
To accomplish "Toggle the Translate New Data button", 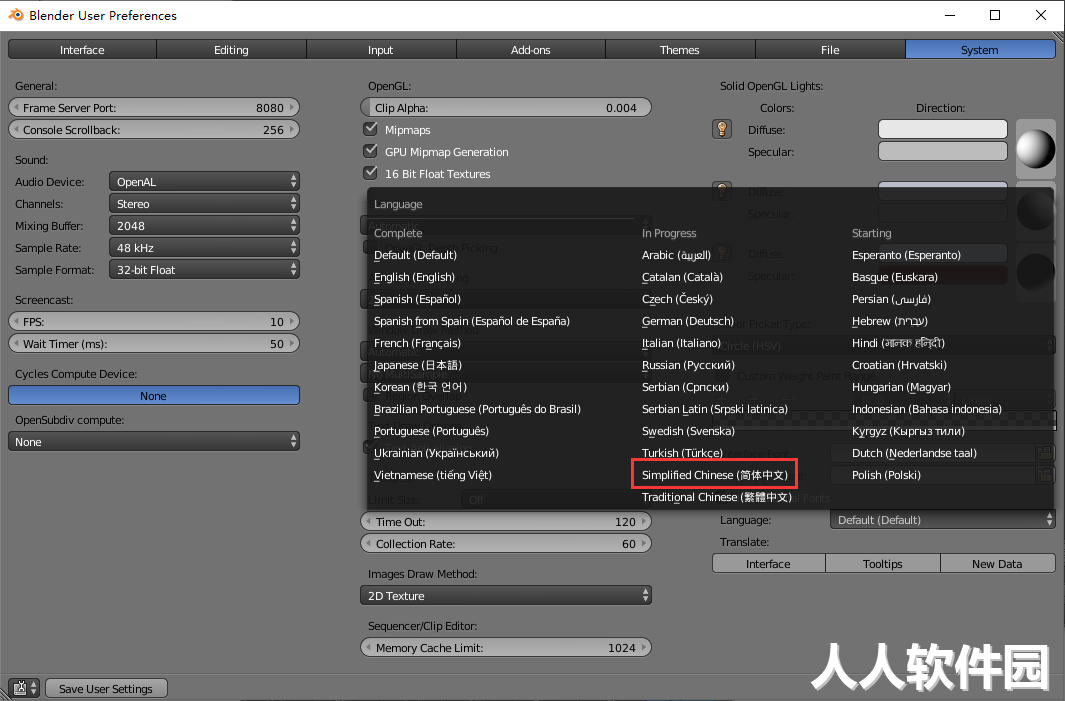I will tap(997, 564).
